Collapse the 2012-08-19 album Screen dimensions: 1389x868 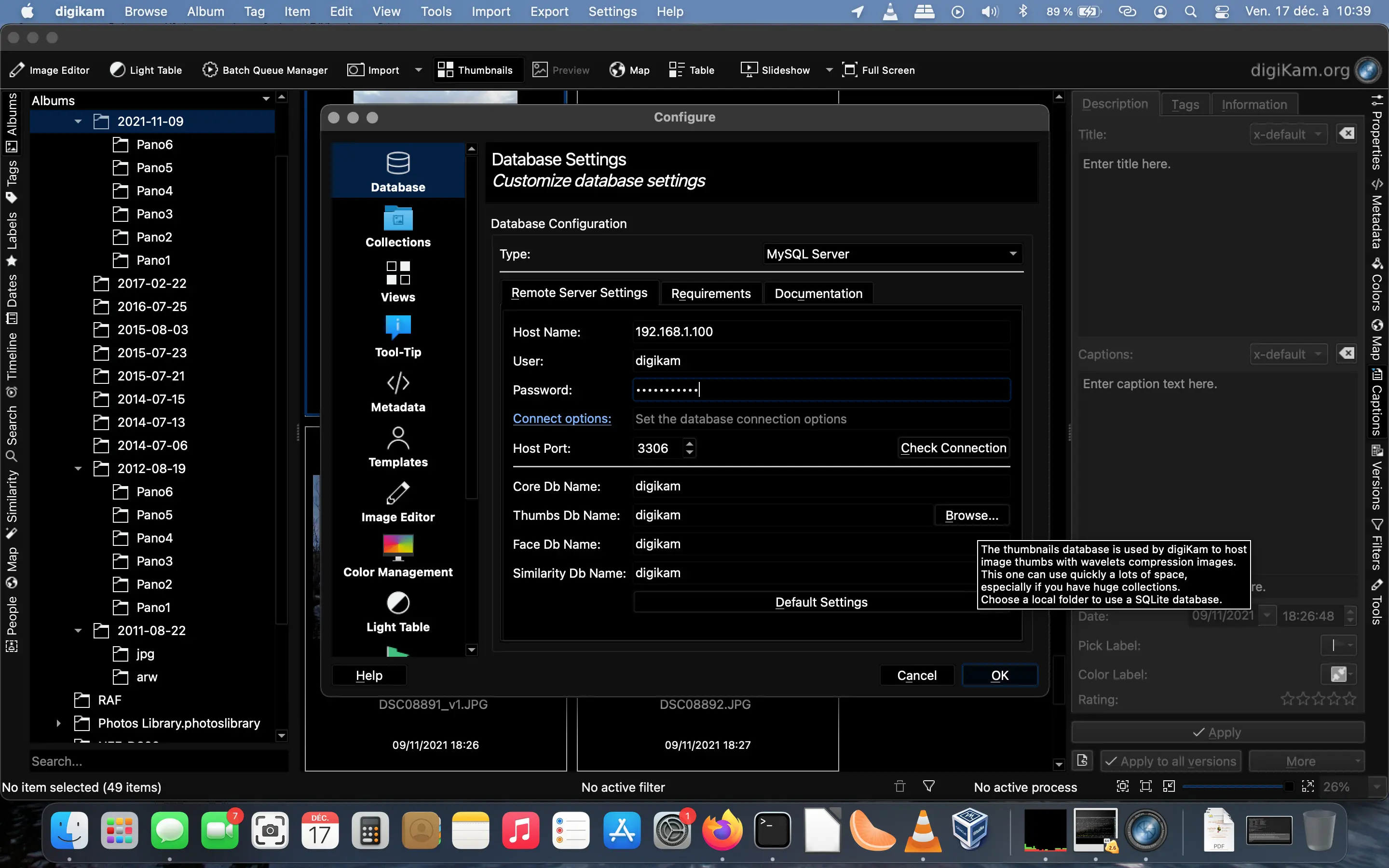[x=78, y=468]
